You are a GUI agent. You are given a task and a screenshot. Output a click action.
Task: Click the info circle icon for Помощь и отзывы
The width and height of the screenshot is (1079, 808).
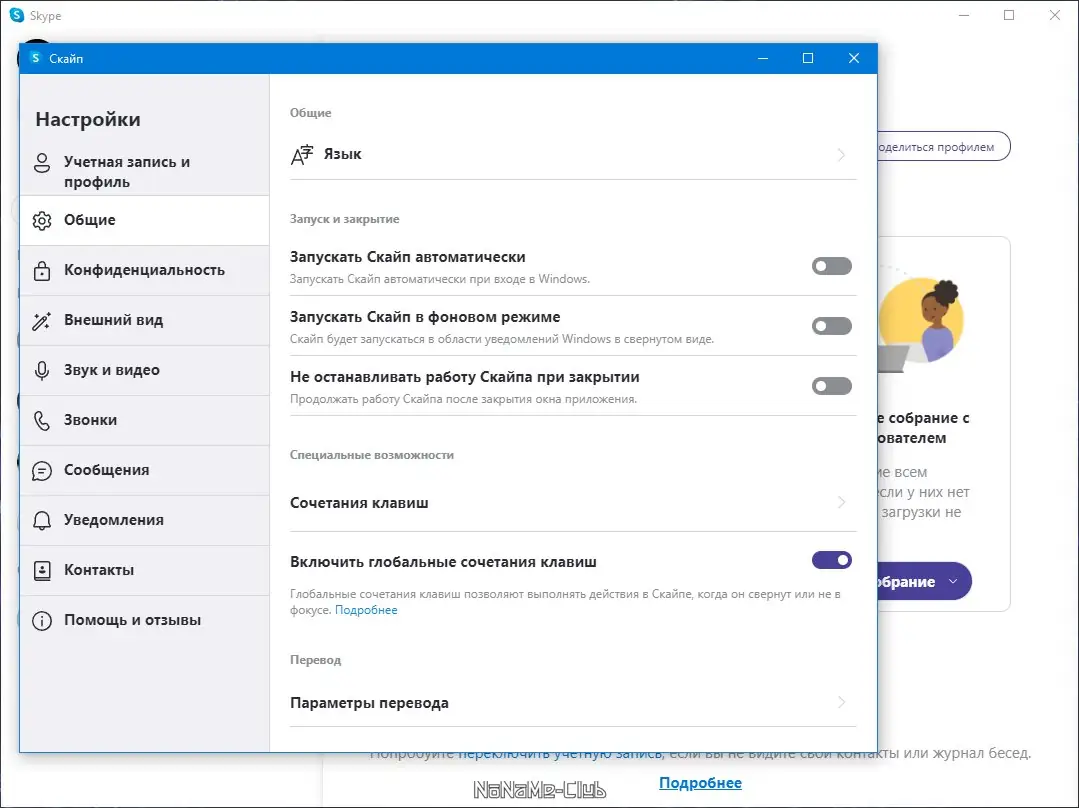(42, 621)
